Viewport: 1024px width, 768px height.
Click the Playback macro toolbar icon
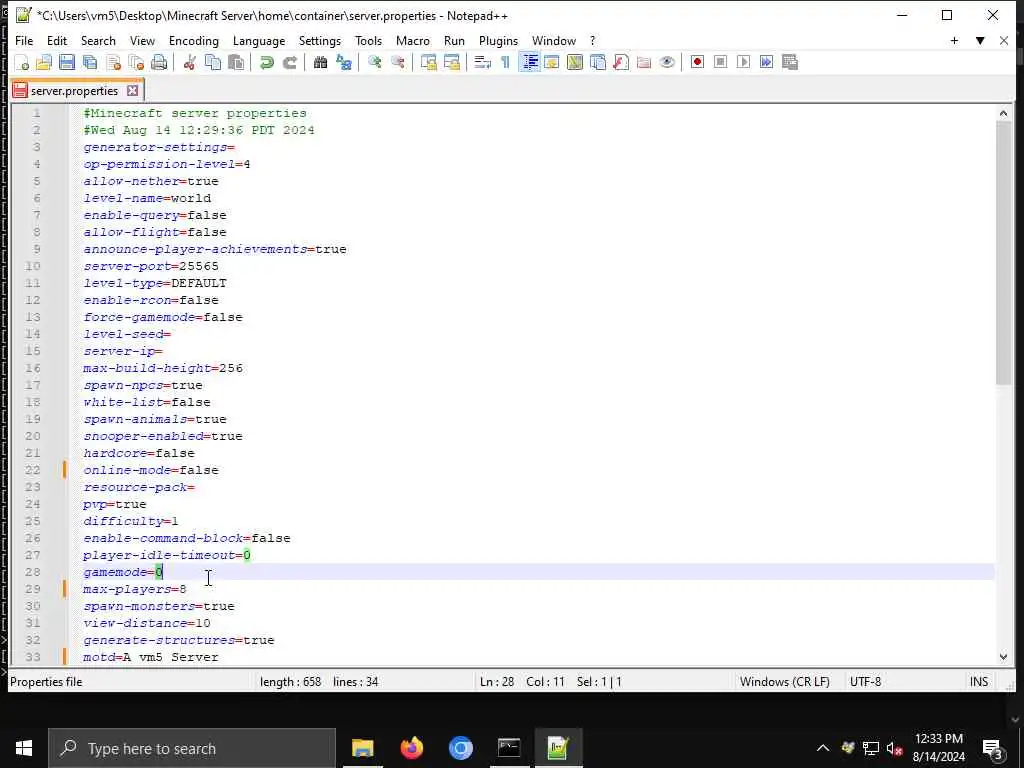point(743,62)
